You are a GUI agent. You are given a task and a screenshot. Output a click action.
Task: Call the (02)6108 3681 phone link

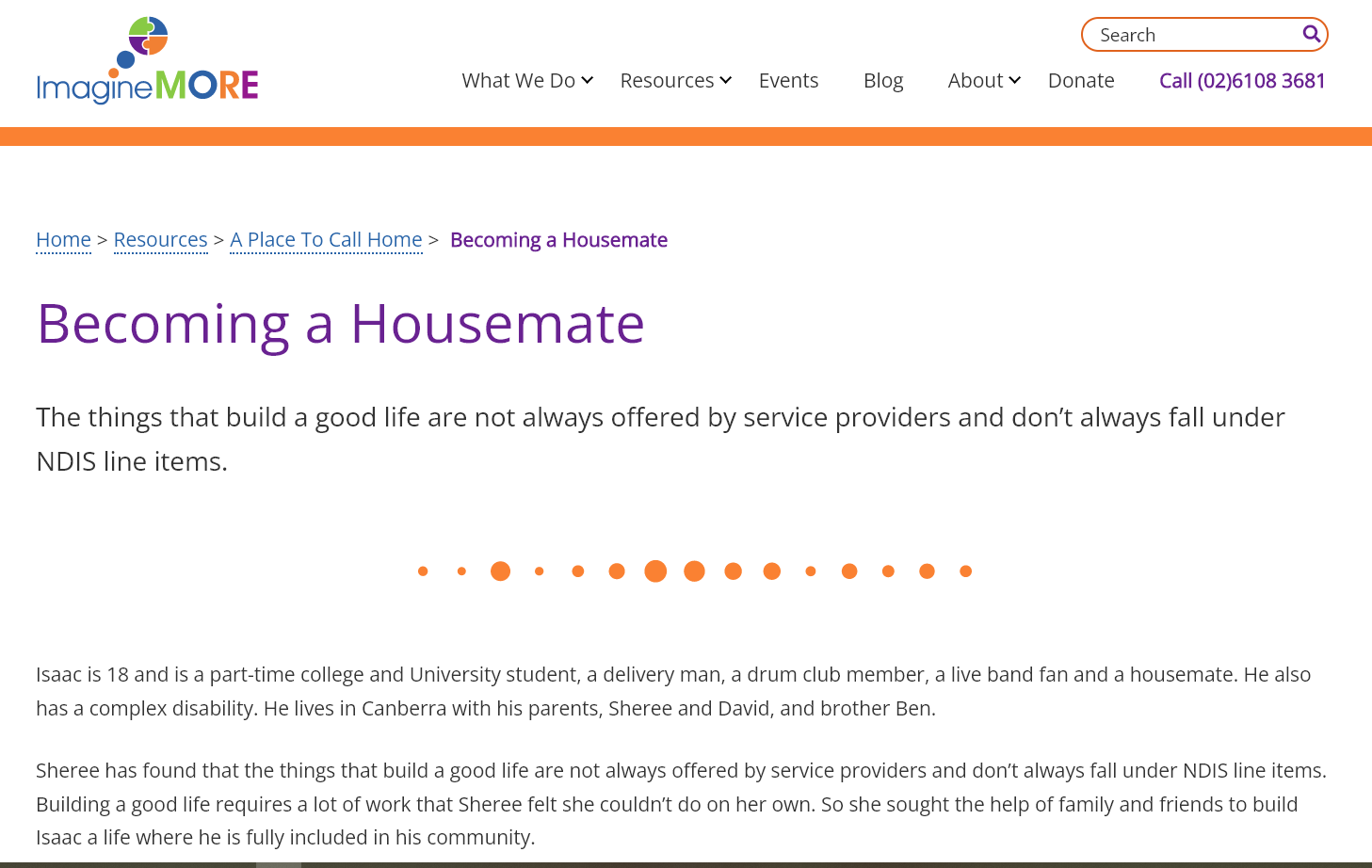point(1242,81)
